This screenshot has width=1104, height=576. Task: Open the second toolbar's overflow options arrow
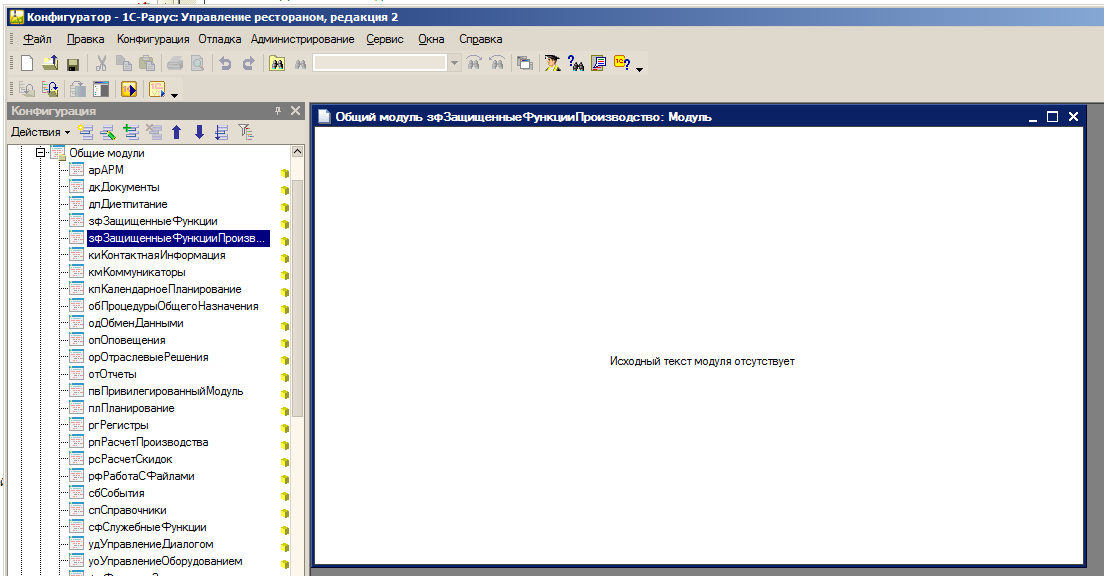[x=174, y=95]
